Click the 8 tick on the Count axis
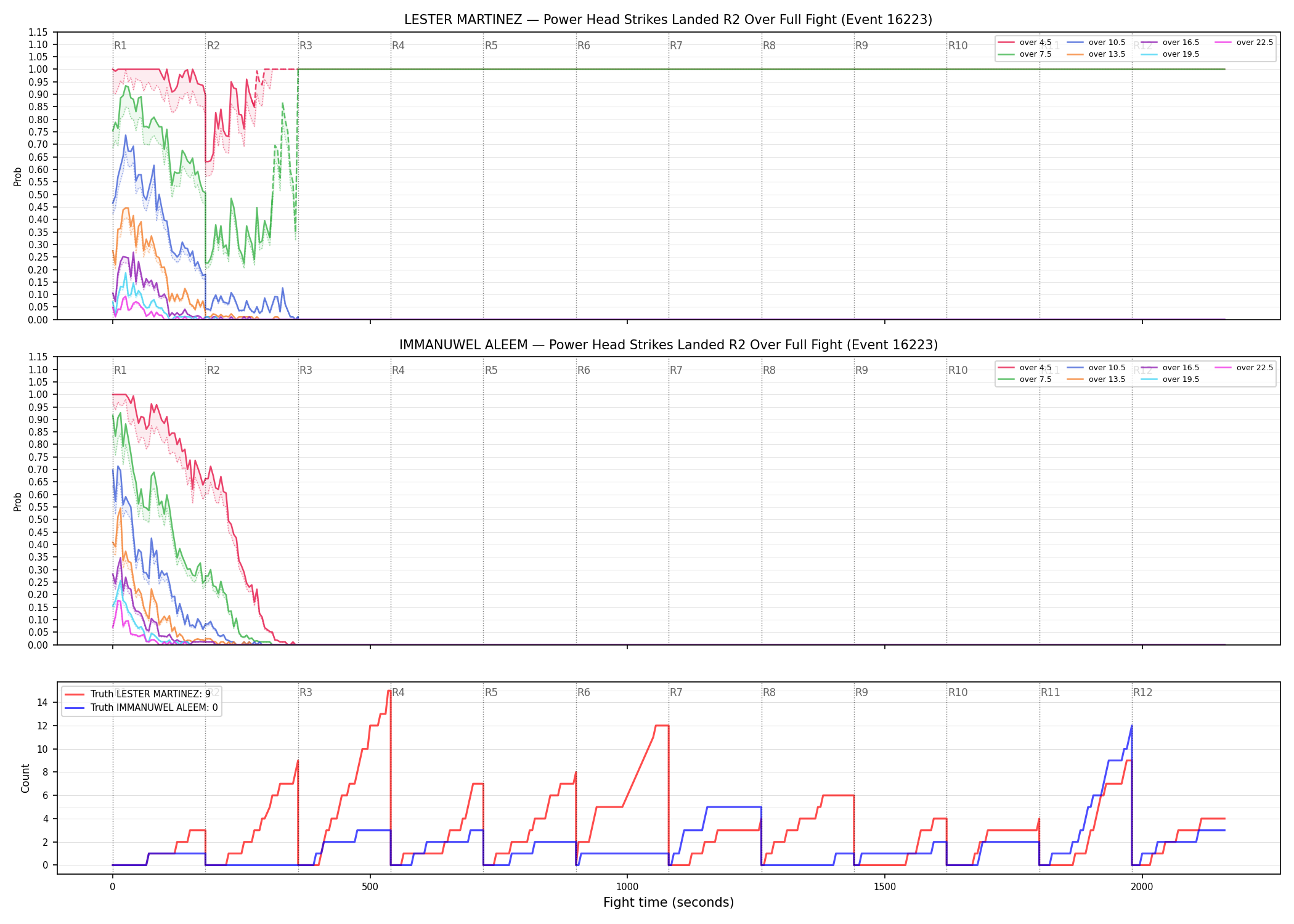The width and height of the screenshot is (1294, 924). click(45, 772)
